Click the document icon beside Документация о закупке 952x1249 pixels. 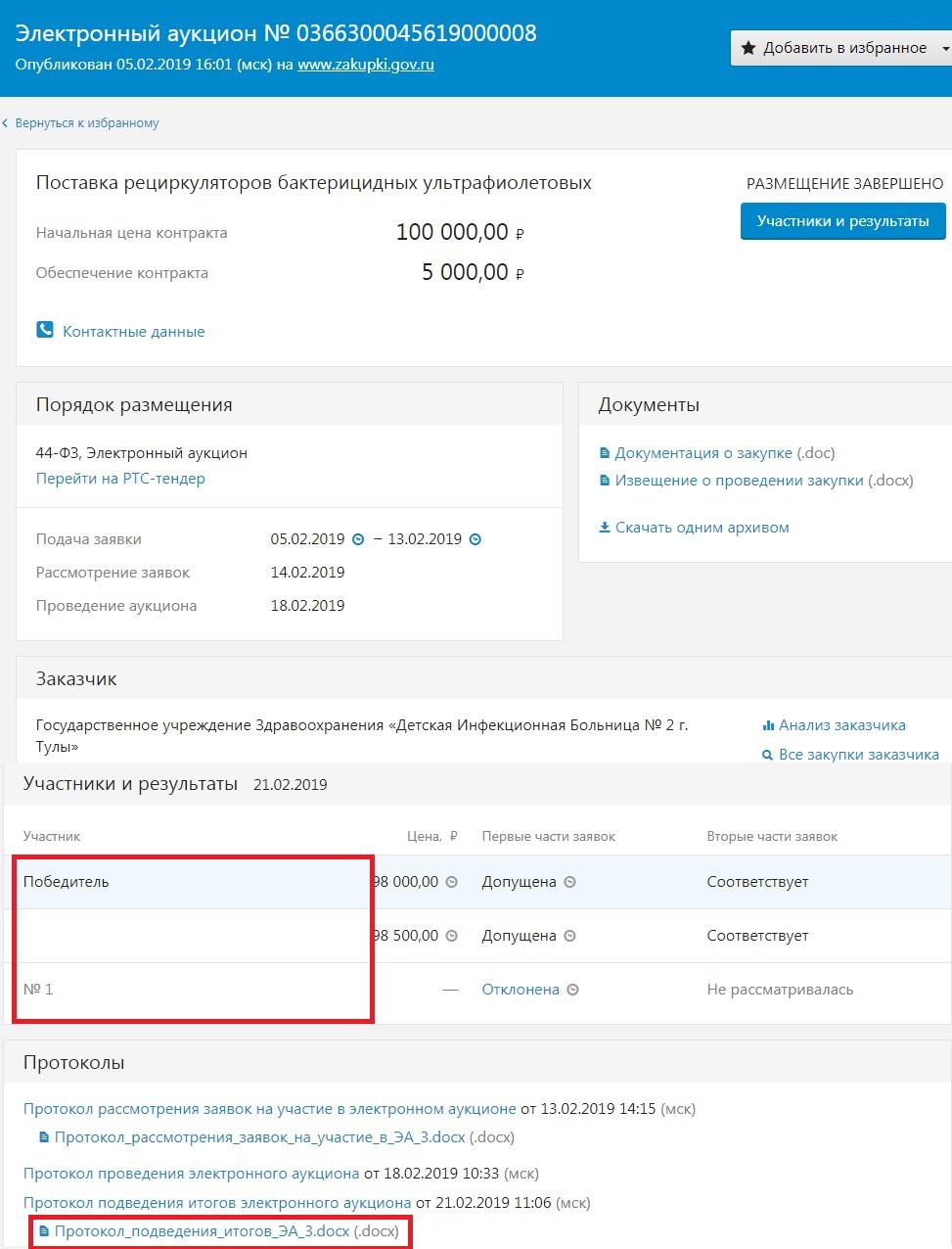pyautogui.click(x=605, y=453)
